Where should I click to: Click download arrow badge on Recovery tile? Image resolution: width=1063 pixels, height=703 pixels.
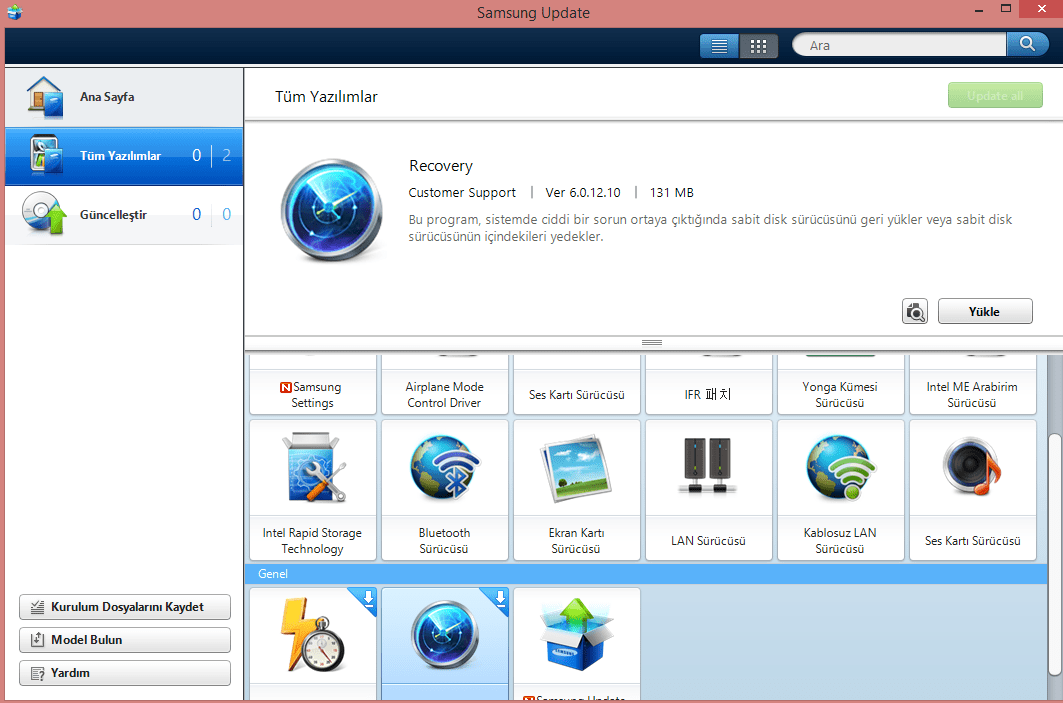pyautogui.click(x=499, y=598)
